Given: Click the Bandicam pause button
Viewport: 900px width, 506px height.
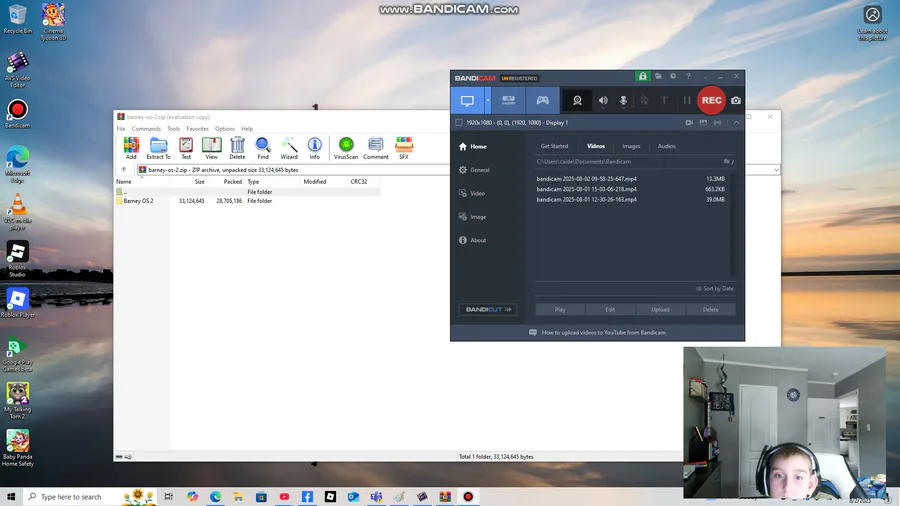Looking at the screenshot, I should coord(686,100).
